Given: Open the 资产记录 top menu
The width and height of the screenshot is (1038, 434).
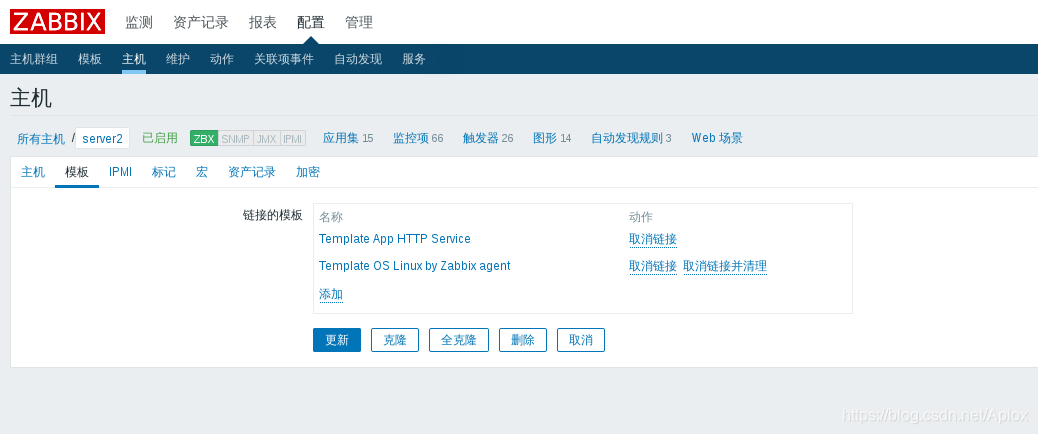Looking at the screenshot, I should click(x=201, y=22).
